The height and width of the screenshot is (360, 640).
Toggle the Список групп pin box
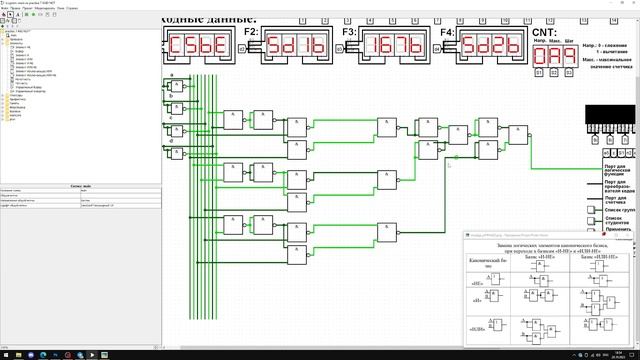click(591, 210)
